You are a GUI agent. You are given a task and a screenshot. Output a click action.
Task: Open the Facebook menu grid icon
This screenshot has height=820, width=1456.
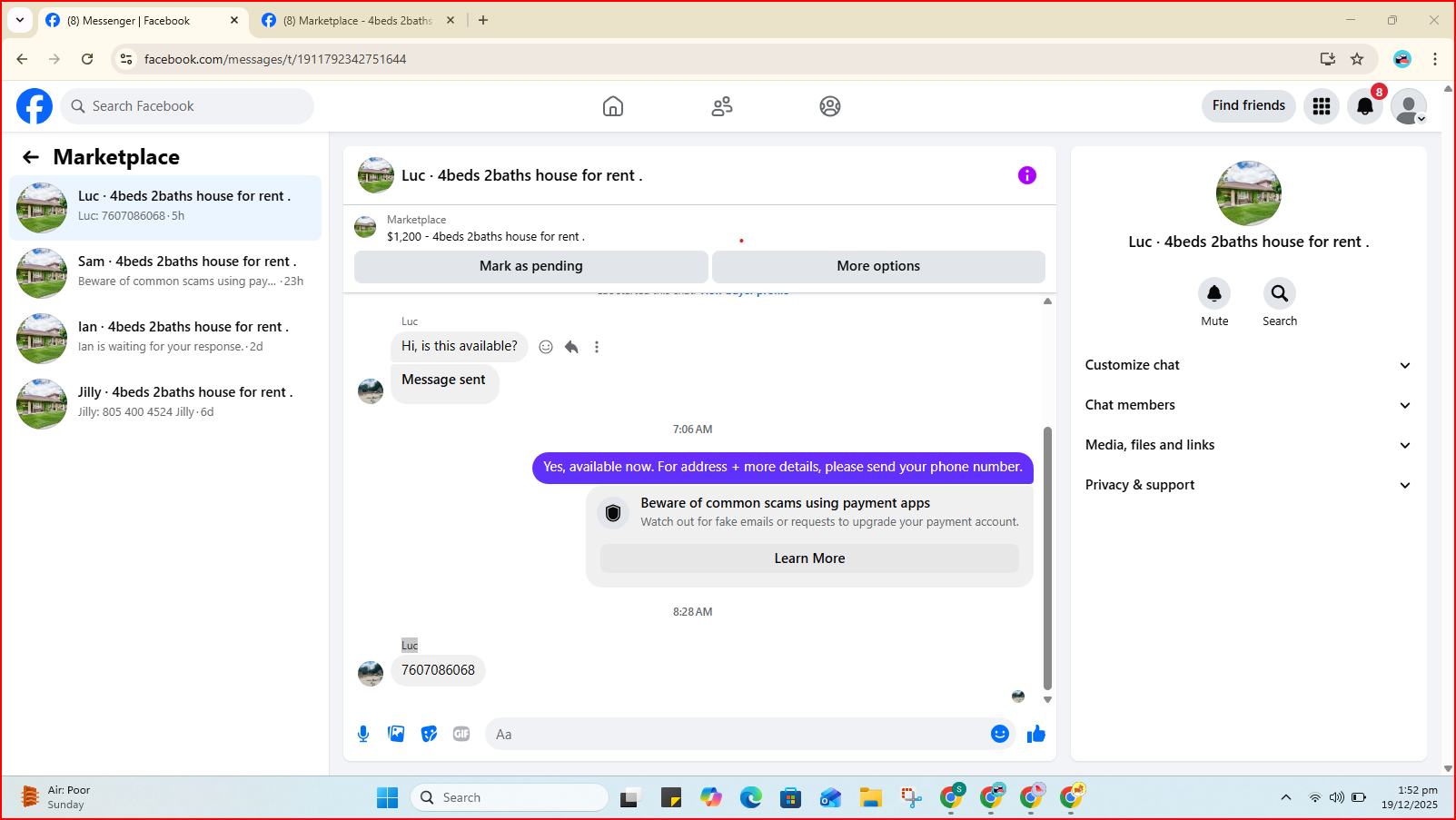pos(1322,106)
